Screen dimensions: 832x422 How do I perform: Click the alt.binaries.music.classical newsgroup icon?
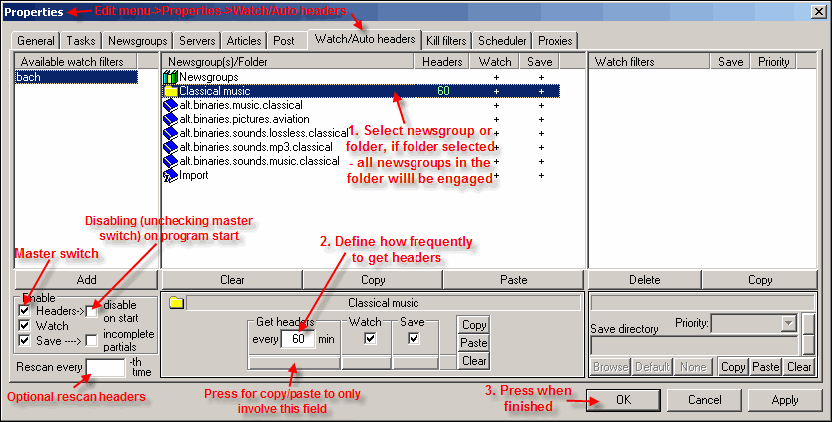(x=170, y=105)
